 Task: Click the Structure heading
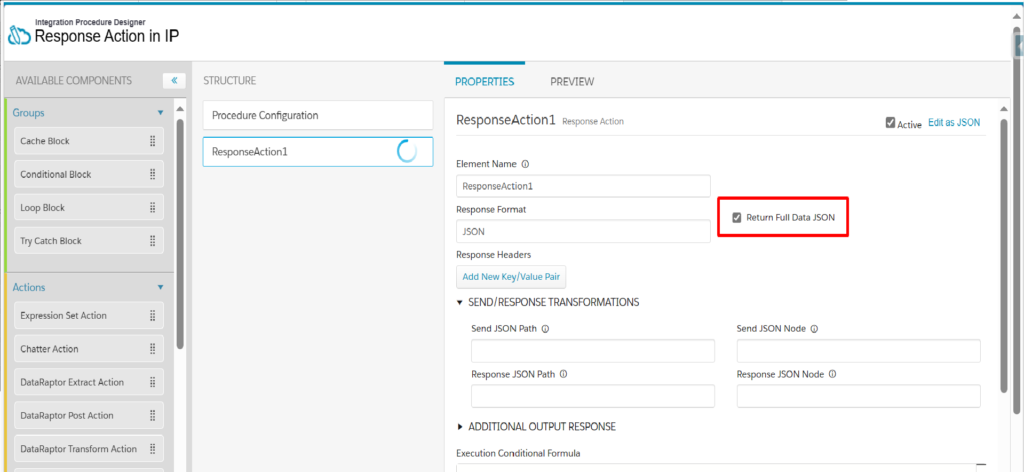click(229, 81)
